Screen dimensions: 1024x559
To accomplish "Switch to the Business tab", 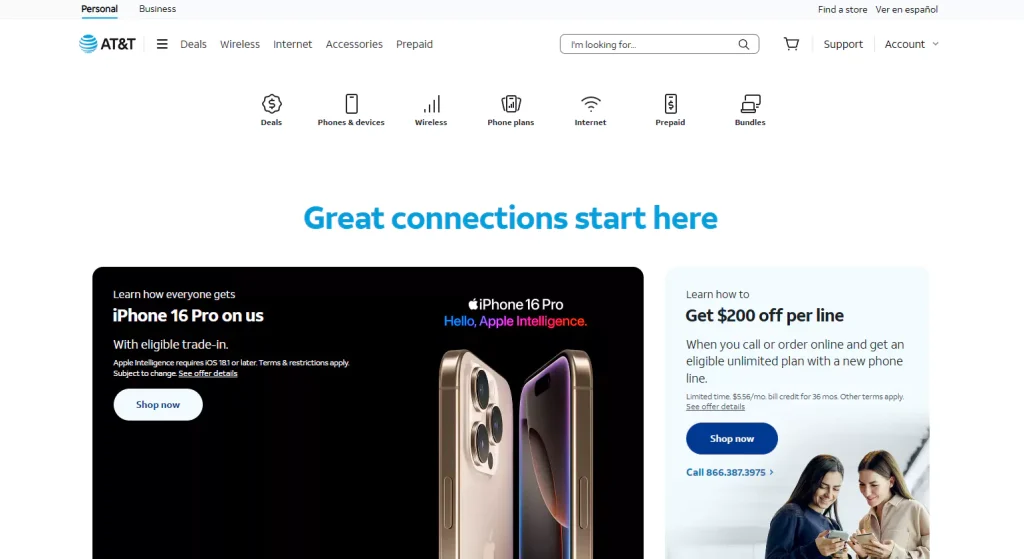I will pyautogui.click(x=157, y=8).
